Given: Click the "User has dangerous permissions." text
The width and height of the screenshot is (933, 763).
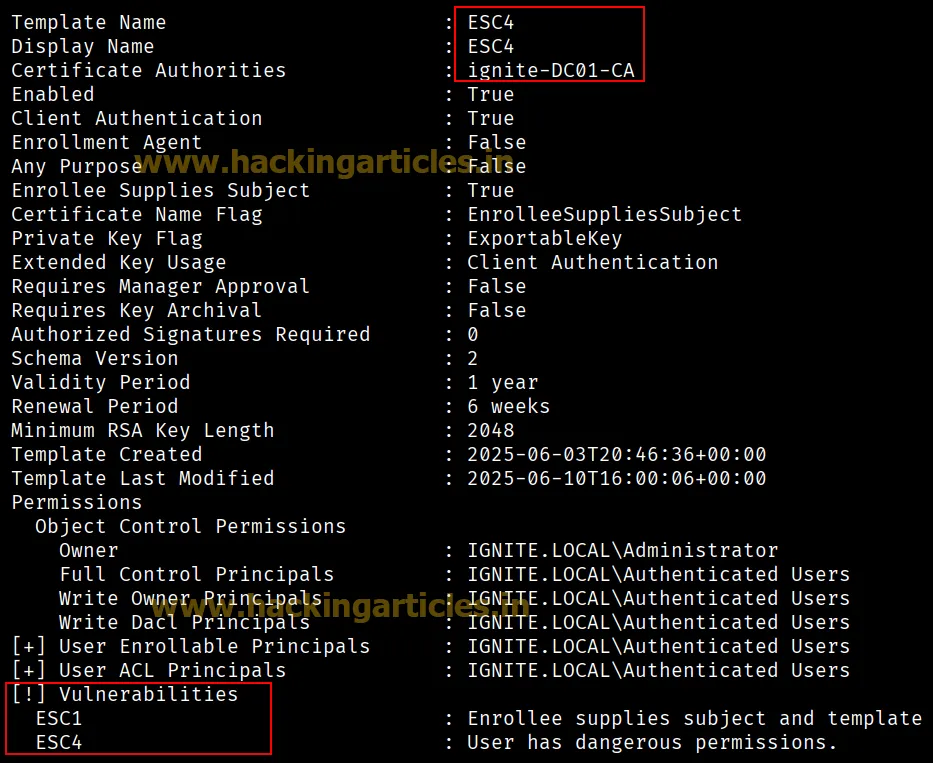Looking at the screenshot, I should pos(652,742).
